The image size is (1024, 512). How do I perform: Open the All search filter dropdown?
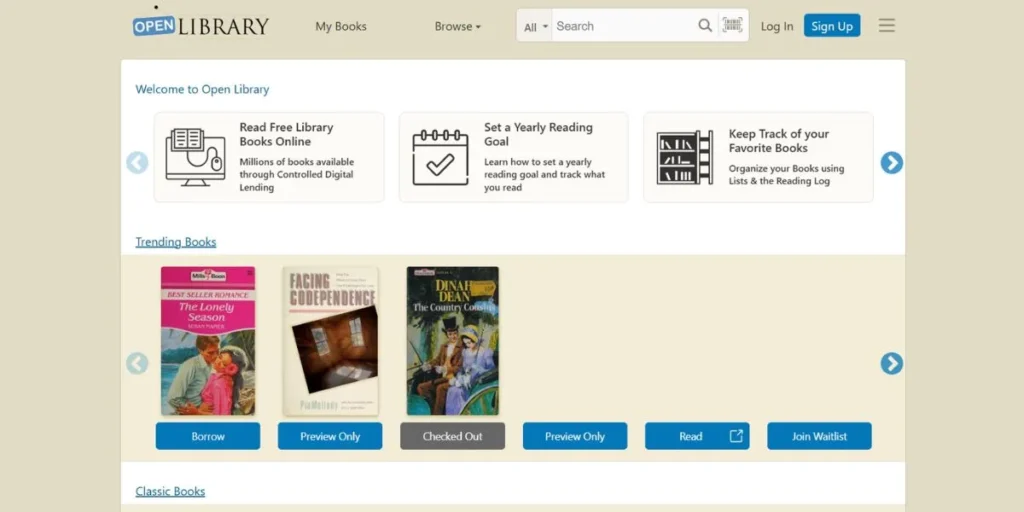click(536, 27)
